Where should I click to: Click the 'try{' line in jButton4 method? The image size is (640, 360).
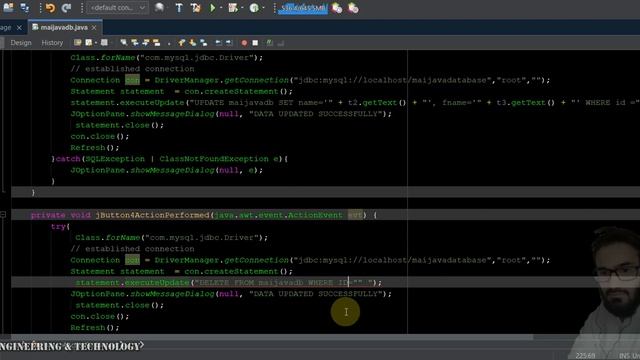(x=60, y=226)
